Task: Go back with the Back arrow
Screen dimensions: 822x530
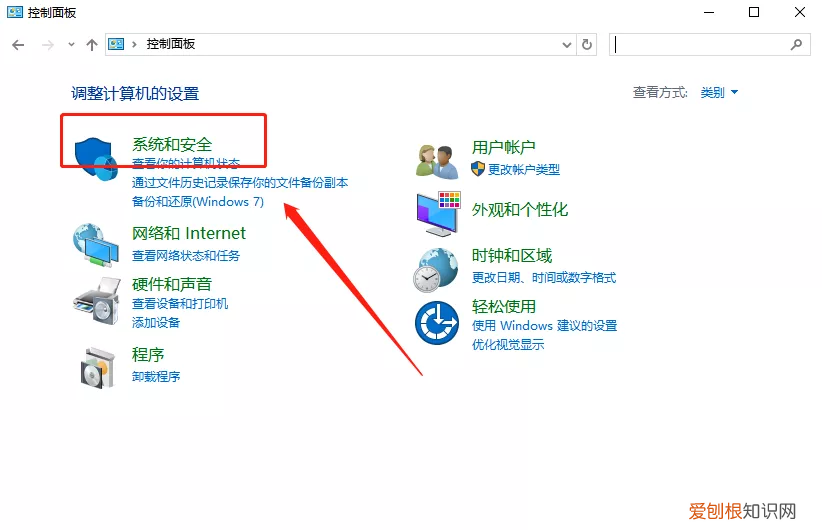Action: coord(18,45)
